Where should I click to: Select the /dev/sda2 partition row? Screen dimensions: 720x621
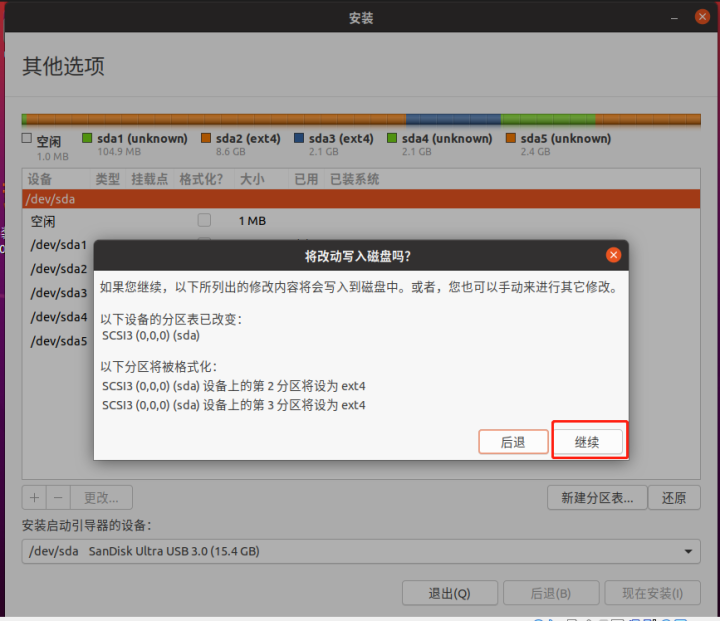coord(59,269)
